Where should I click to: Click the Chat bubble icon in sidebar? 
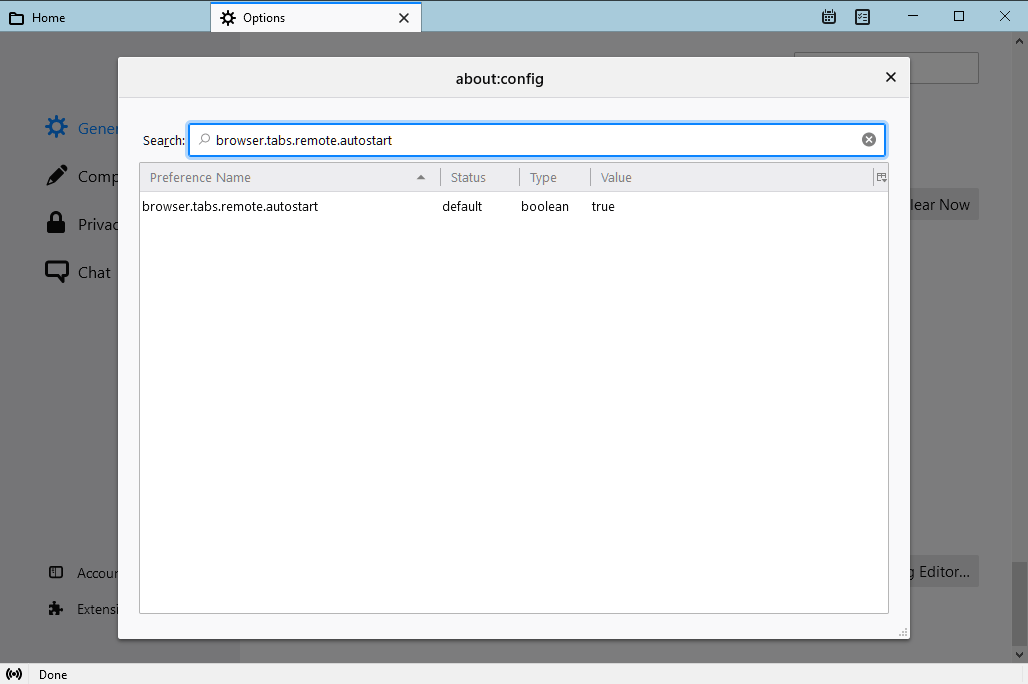click(56, 272)
